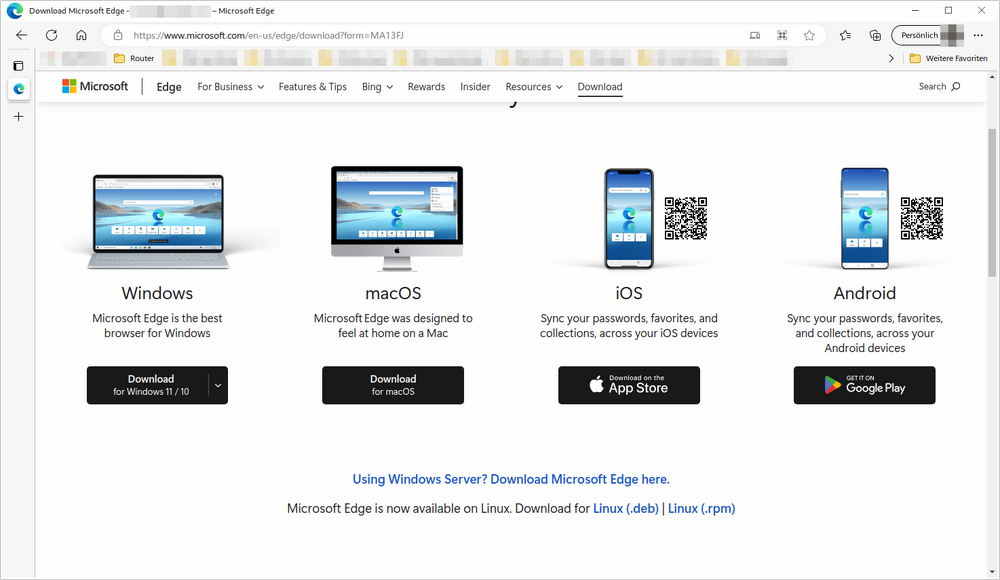Click the Android heading text
Viewport: 1000px width, 580px height.
tap(865, 293)
